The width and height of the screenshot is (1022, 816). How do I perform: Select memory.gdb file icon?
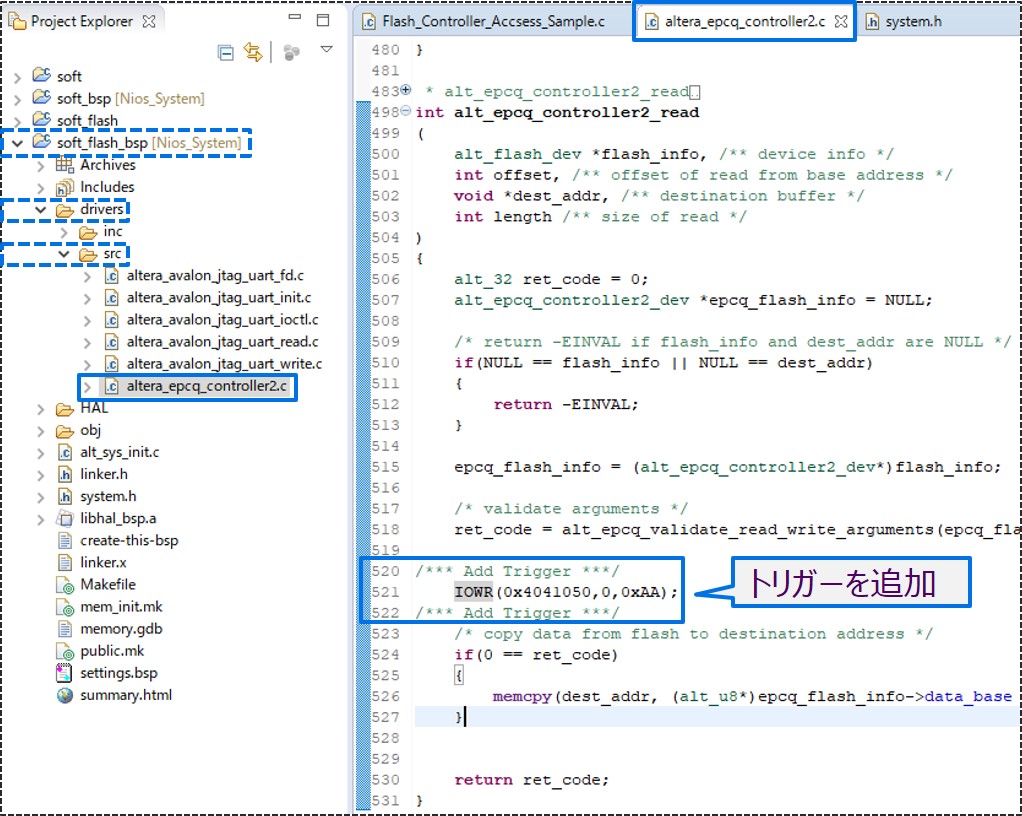[x=65, y=630]
